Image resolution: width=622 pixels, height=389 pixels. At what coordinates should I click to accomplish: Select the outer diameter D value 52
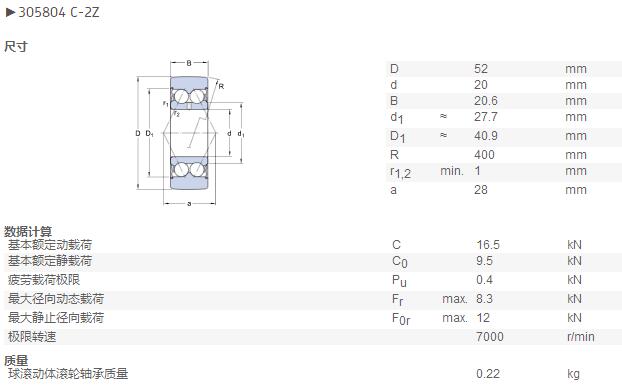pyautogui.click(x=481, y=69)
